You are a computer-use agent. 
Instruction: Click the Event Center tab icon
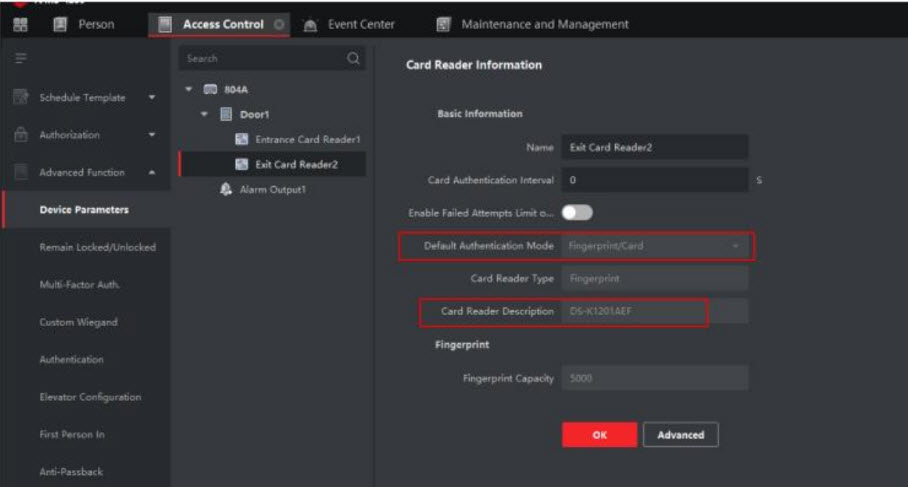[310, 24]
